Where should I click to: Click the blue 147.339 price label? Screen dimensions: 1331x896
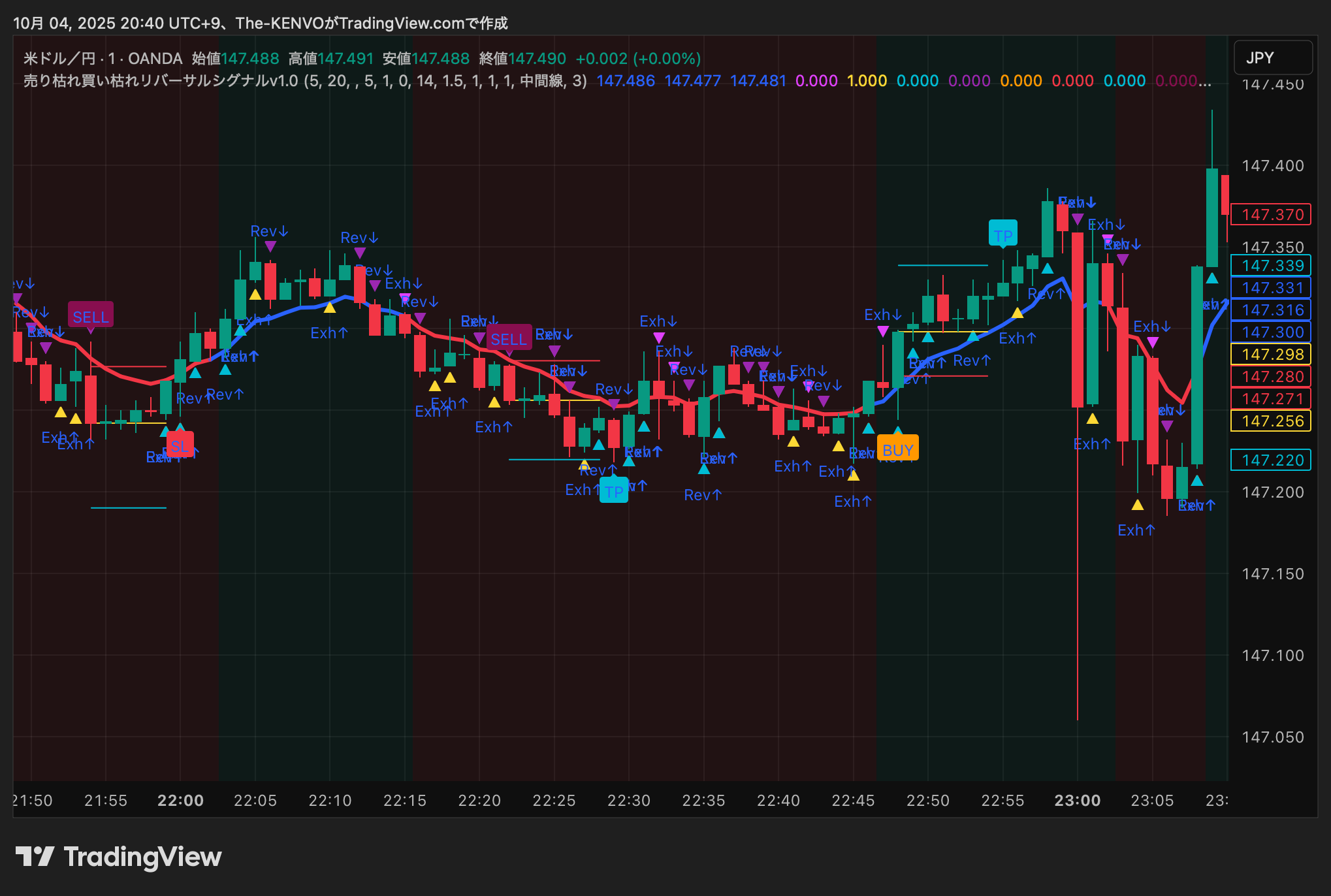(x=1271, y=266)
